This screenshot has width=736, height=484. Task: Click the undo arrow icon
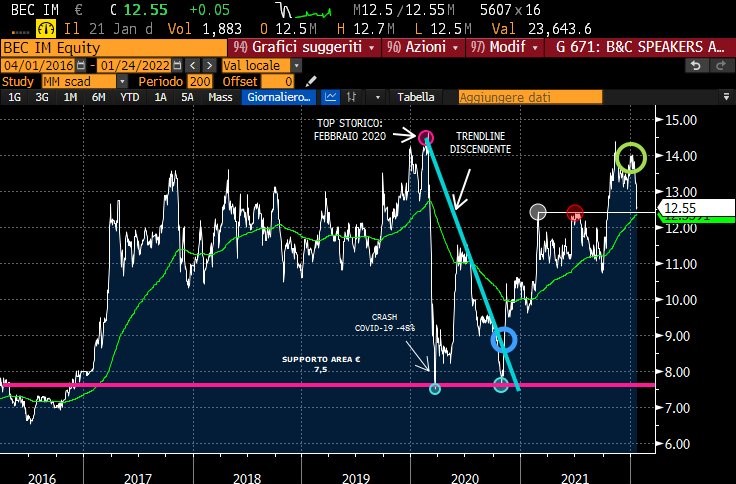(x=695, y=65)
